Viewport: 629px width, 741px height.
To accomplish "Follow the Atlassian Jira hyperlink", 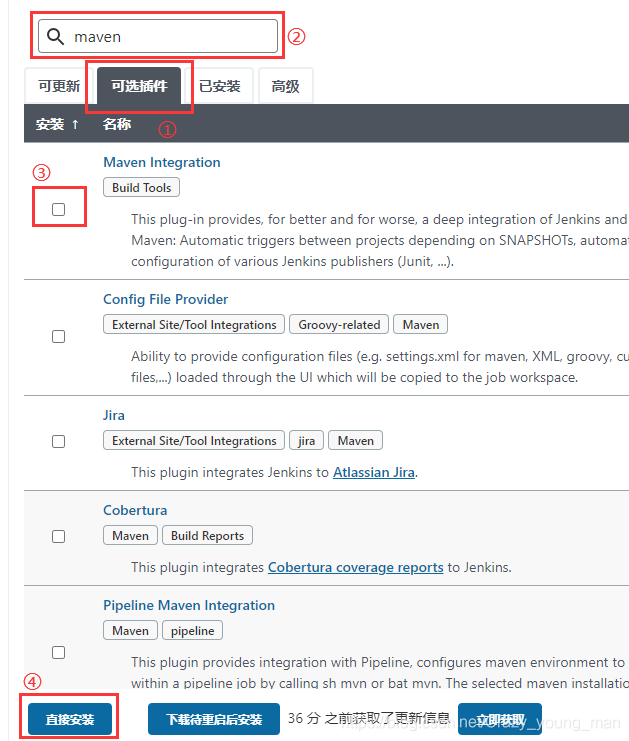I will [x=374, y=473].
